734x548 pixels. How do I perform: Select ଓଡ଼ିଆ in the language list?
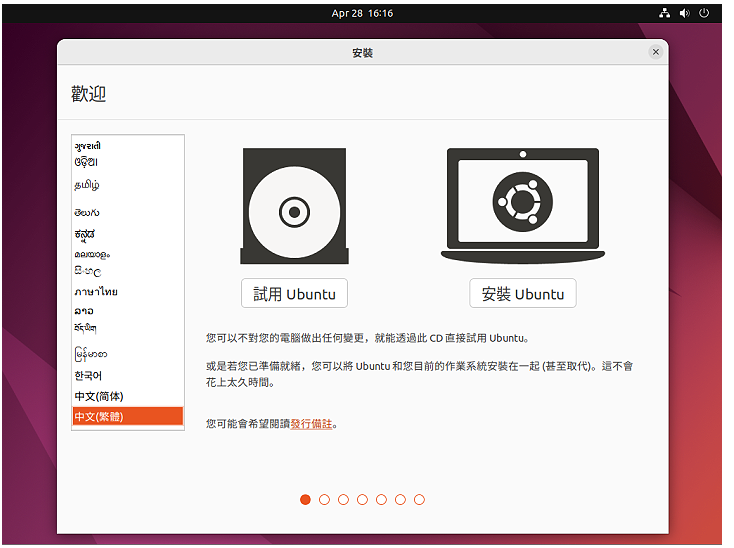[x=128, y=162]
